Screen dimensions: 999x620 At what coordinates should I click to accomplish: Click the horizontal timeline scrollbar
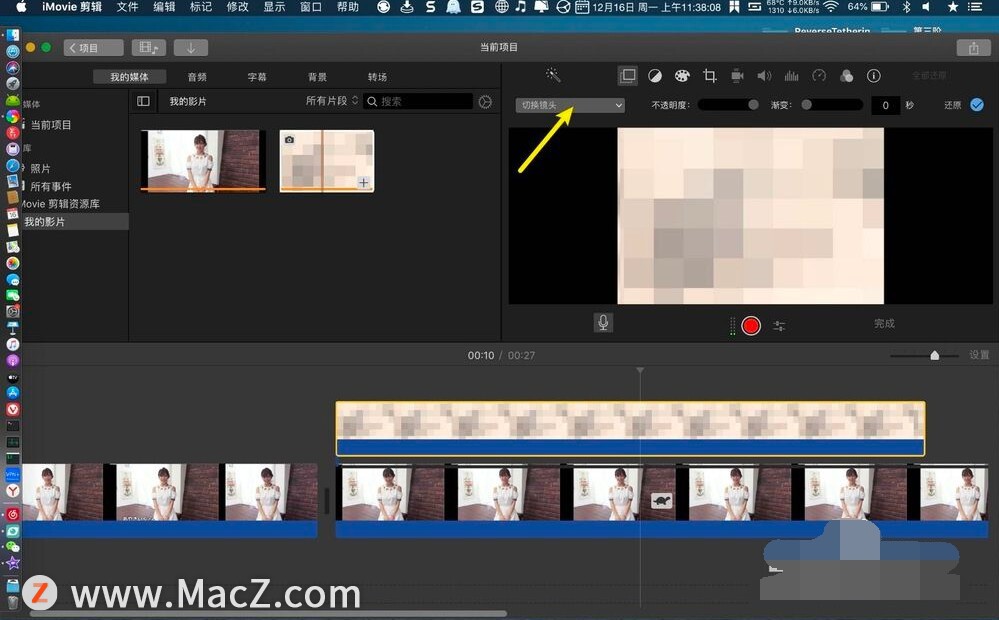point(268,614)
